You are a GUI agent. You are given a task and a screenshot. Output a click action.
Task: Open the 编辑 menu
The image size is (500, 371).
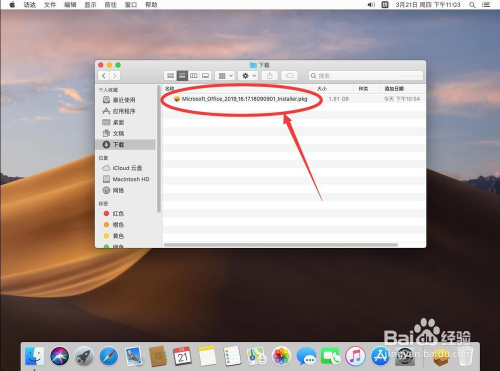(x=70, y=5)
